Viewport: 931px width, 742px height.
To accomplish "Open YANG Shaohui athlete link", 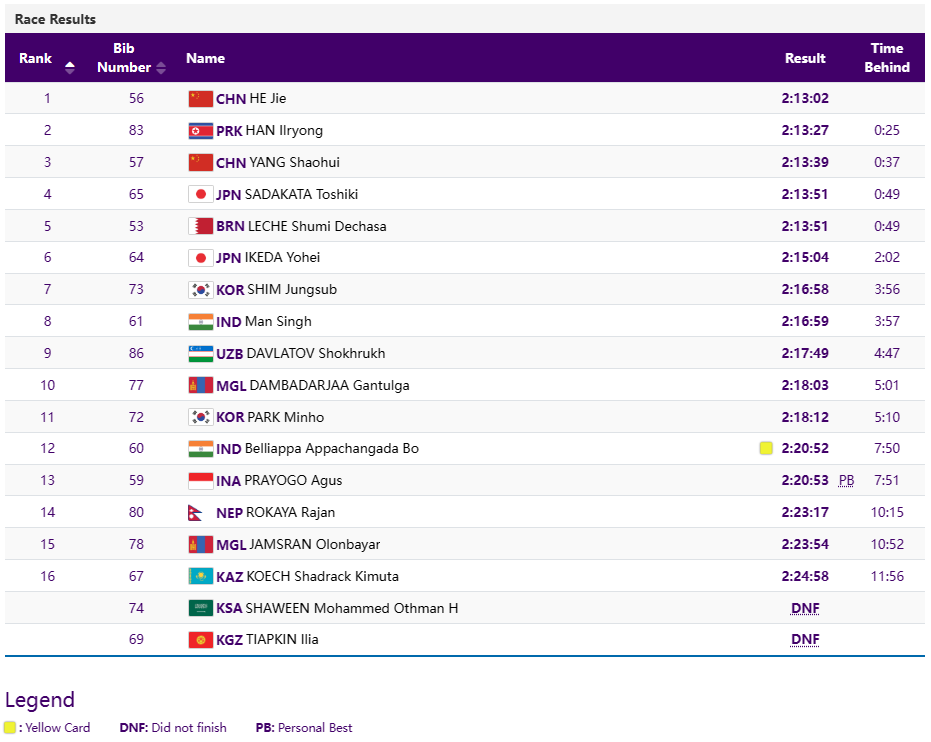I will [x=294, y=162].
